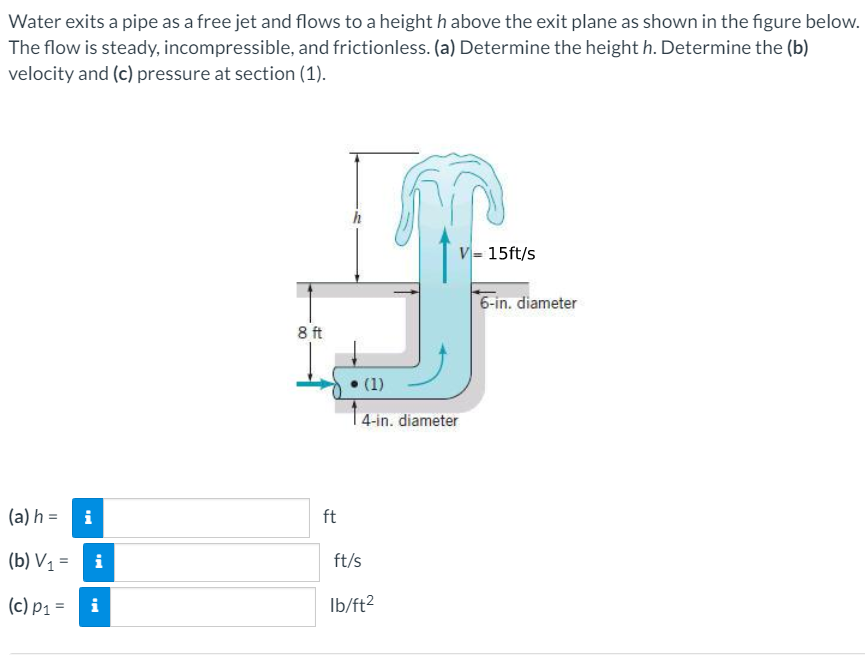The width and height of the screenshot is (865, 655).
Task: Select the blue i button for the height answer
Action: 87,517
